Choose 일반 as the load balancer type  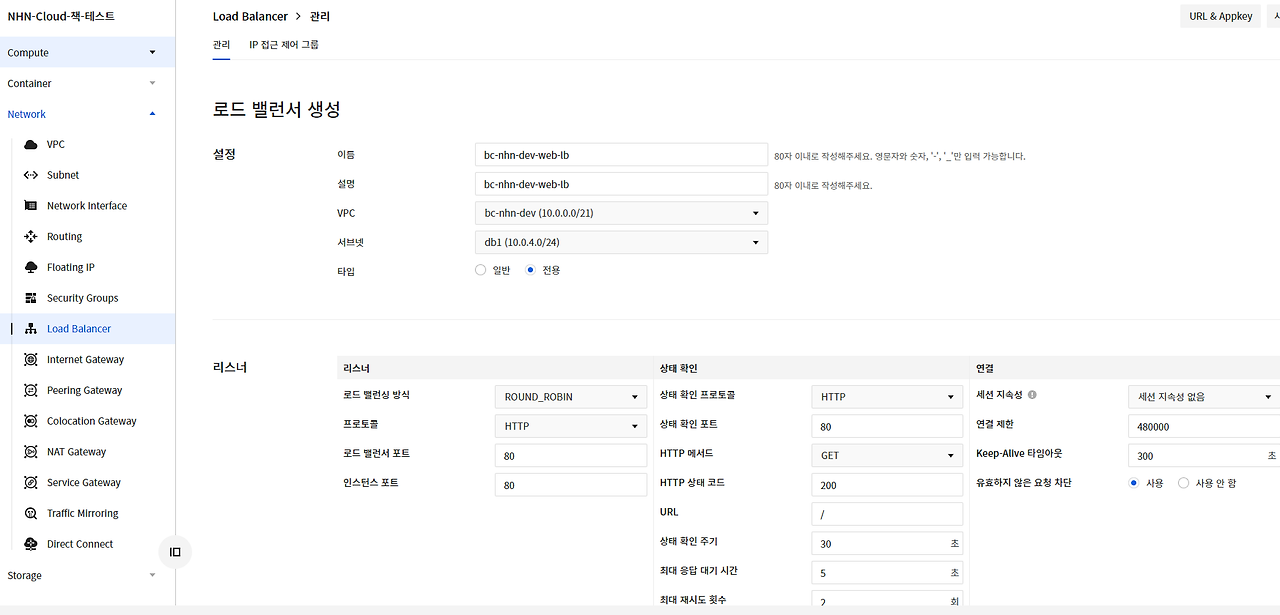coord(480,270)
